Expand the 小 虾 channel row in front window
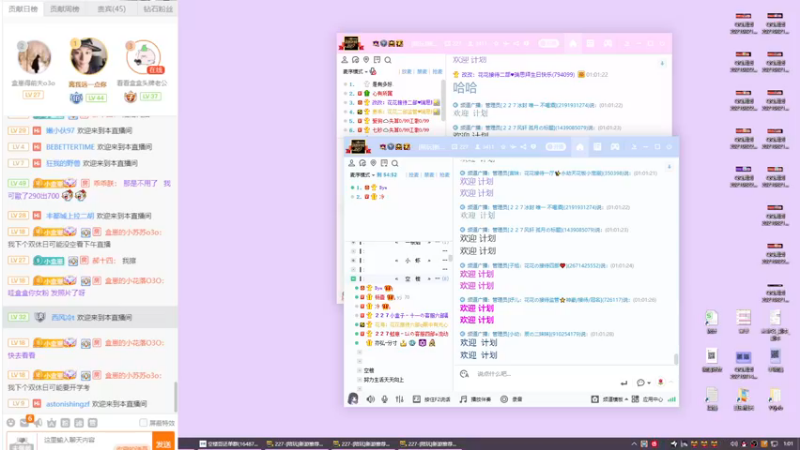Image resolution: width=800 pixels, height=450 pixels. tap(398, 260)
